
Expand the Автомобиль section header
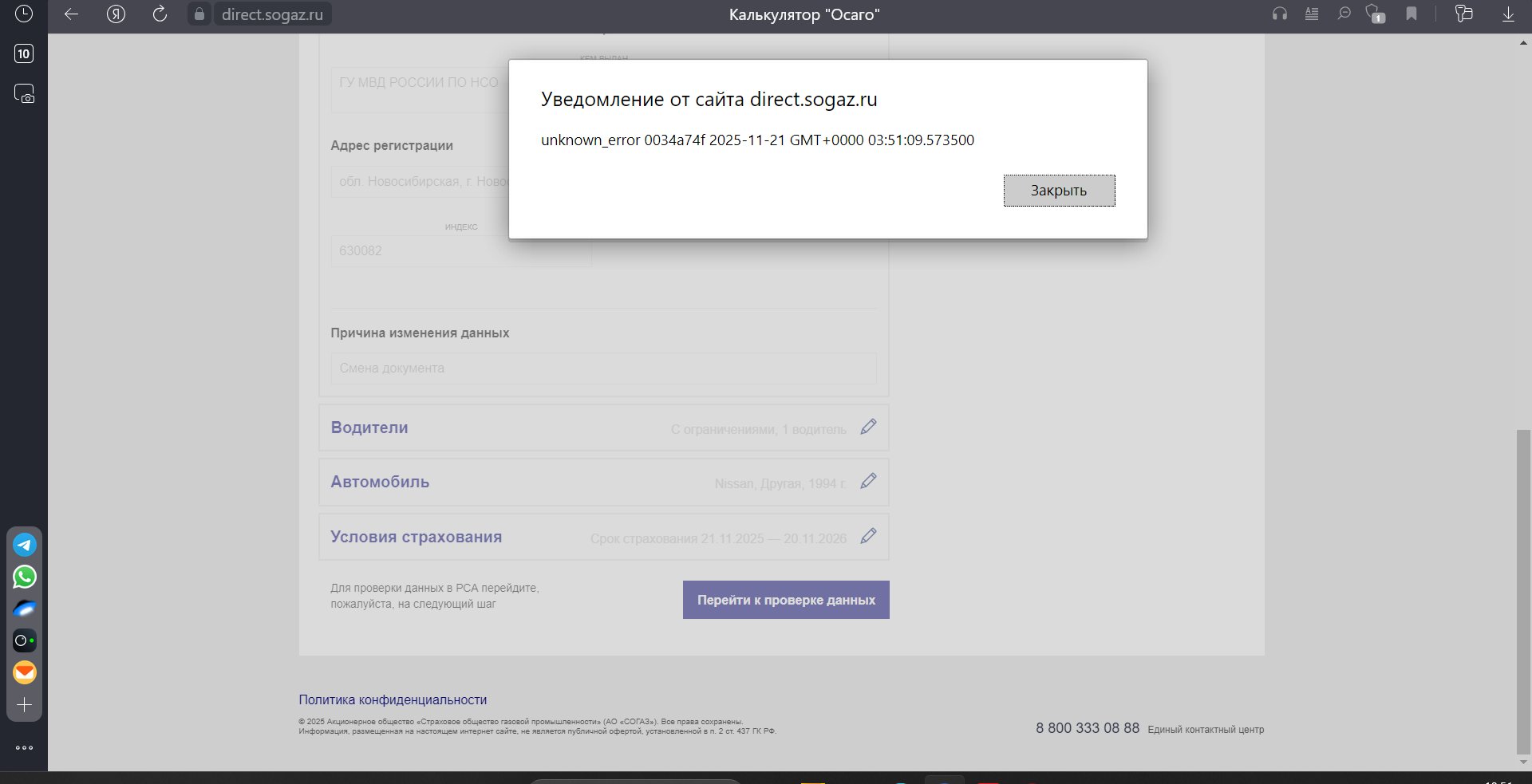[380, 482]
